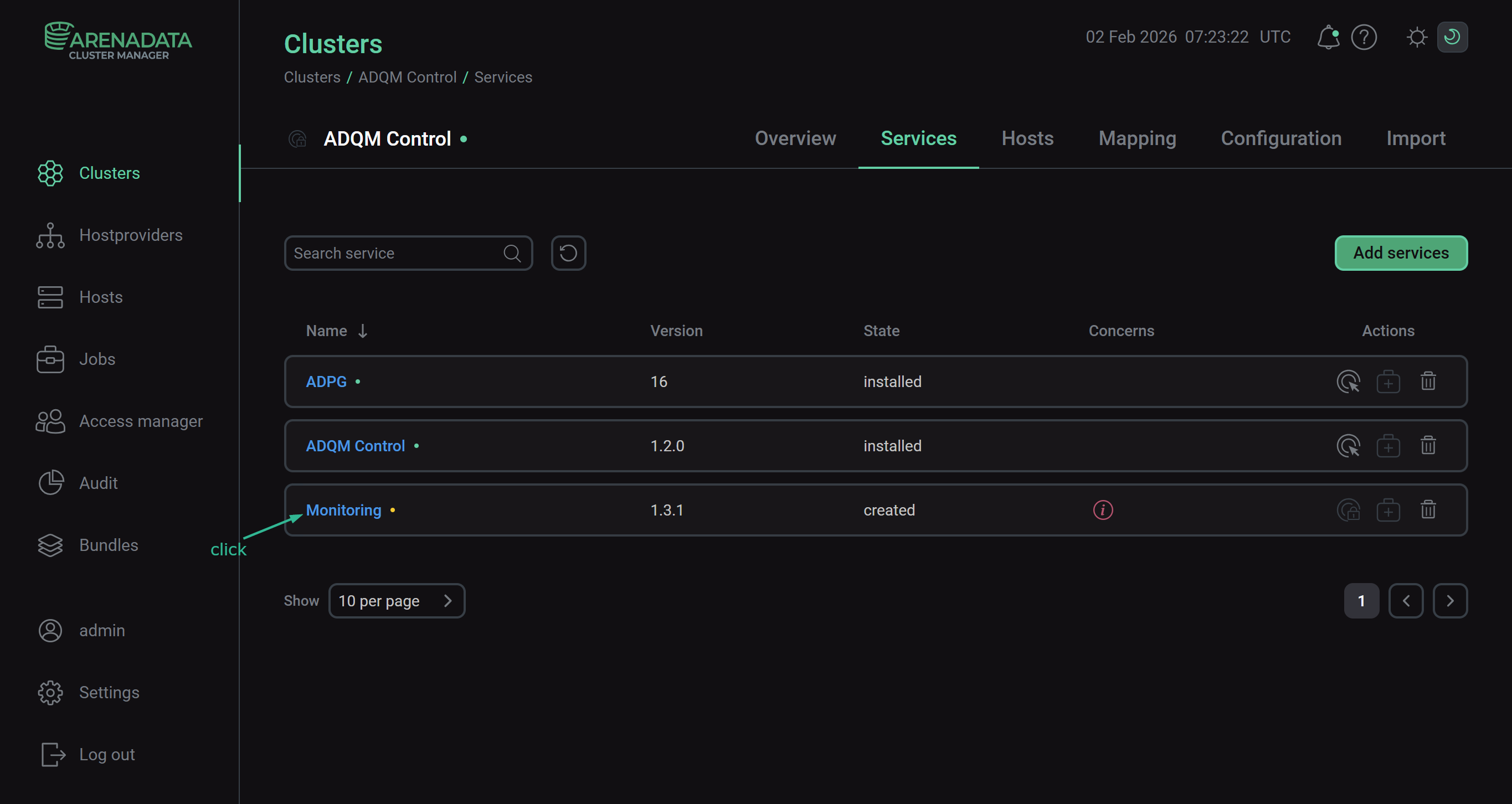Enable dark theme with the moon icon
This screenshot has width=1512, height=804.
1452,37
